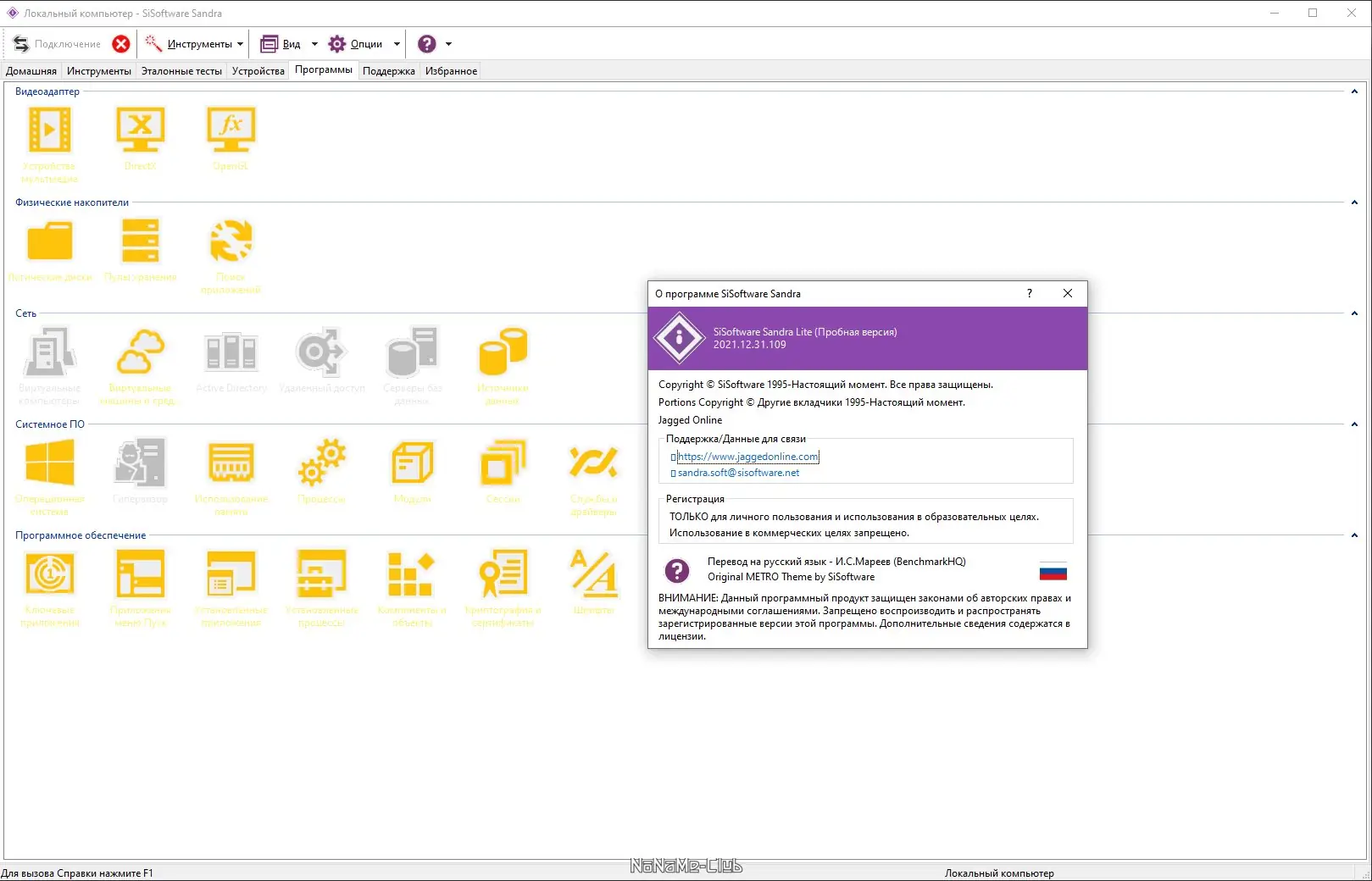Open the Установленные приложения icon
This screenshot has height=881, width=1372.
coord(231,573)
